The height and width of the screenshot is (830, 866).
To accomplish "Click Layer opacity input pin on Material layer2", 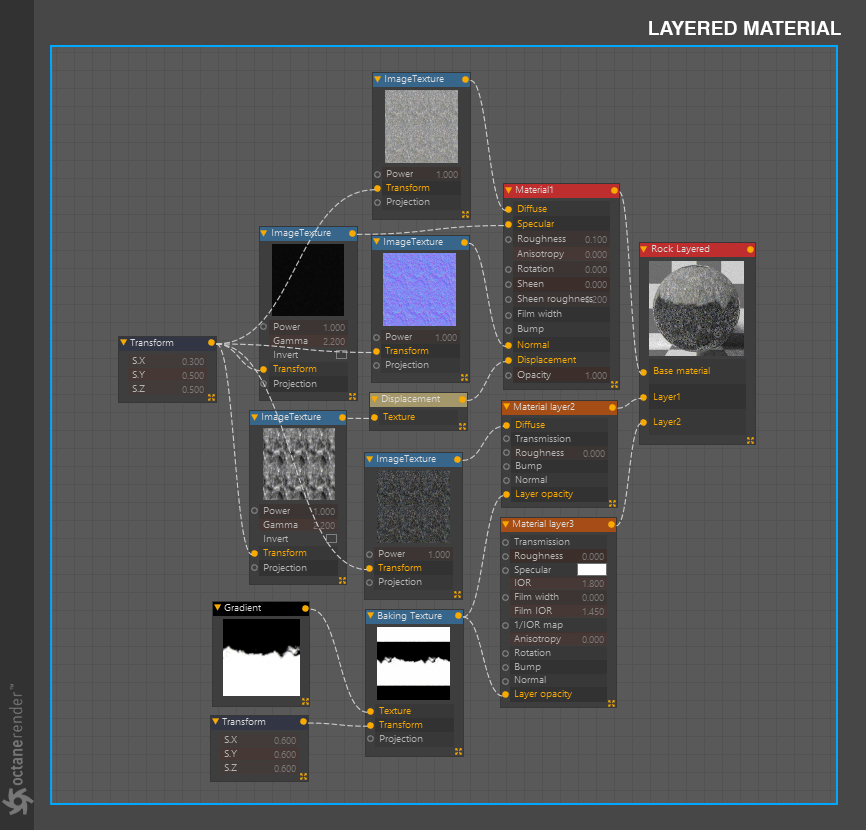I will pos(506,494).
